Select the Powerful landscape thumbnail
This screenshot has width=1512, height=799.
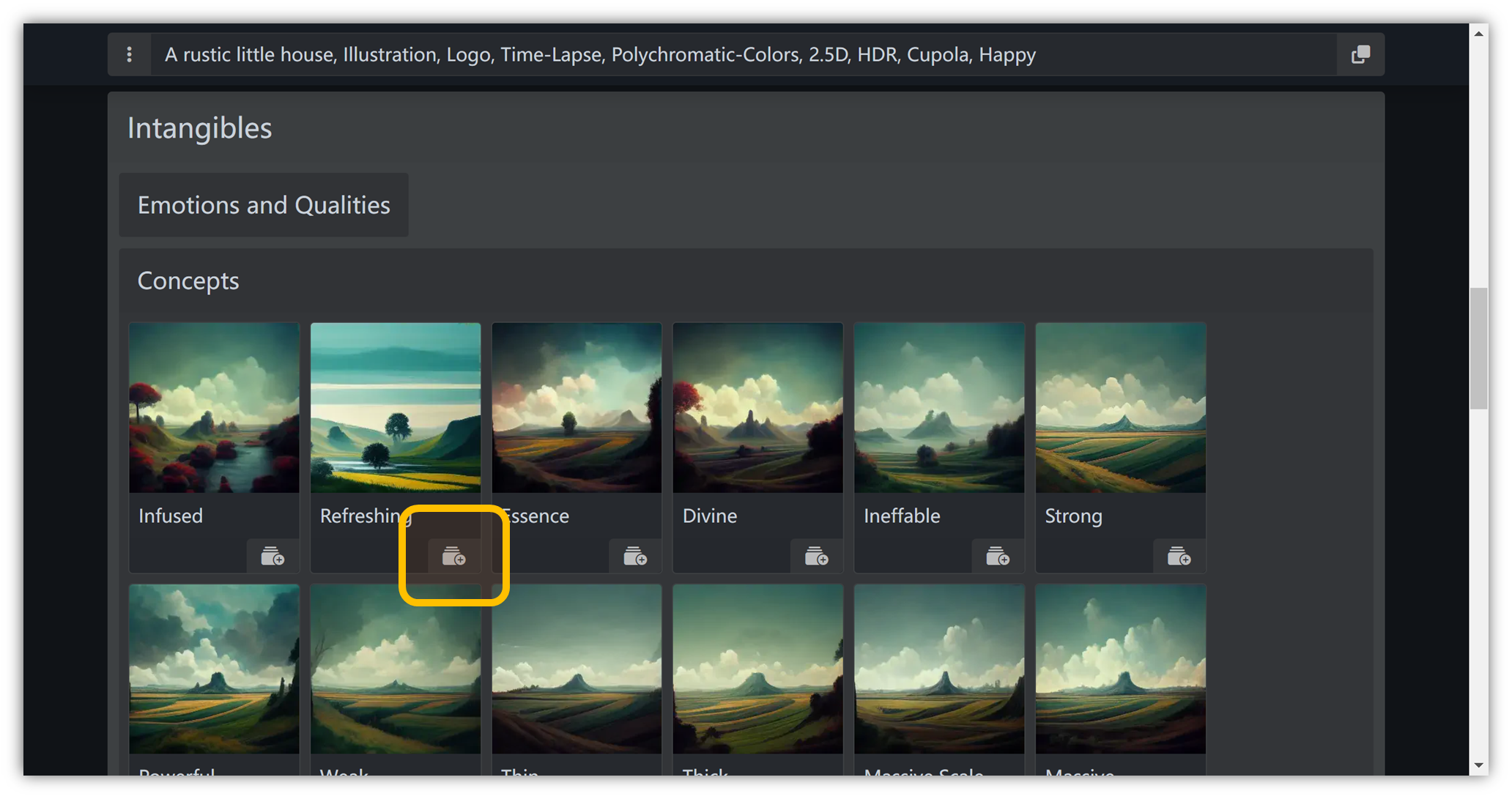(214, 669)
